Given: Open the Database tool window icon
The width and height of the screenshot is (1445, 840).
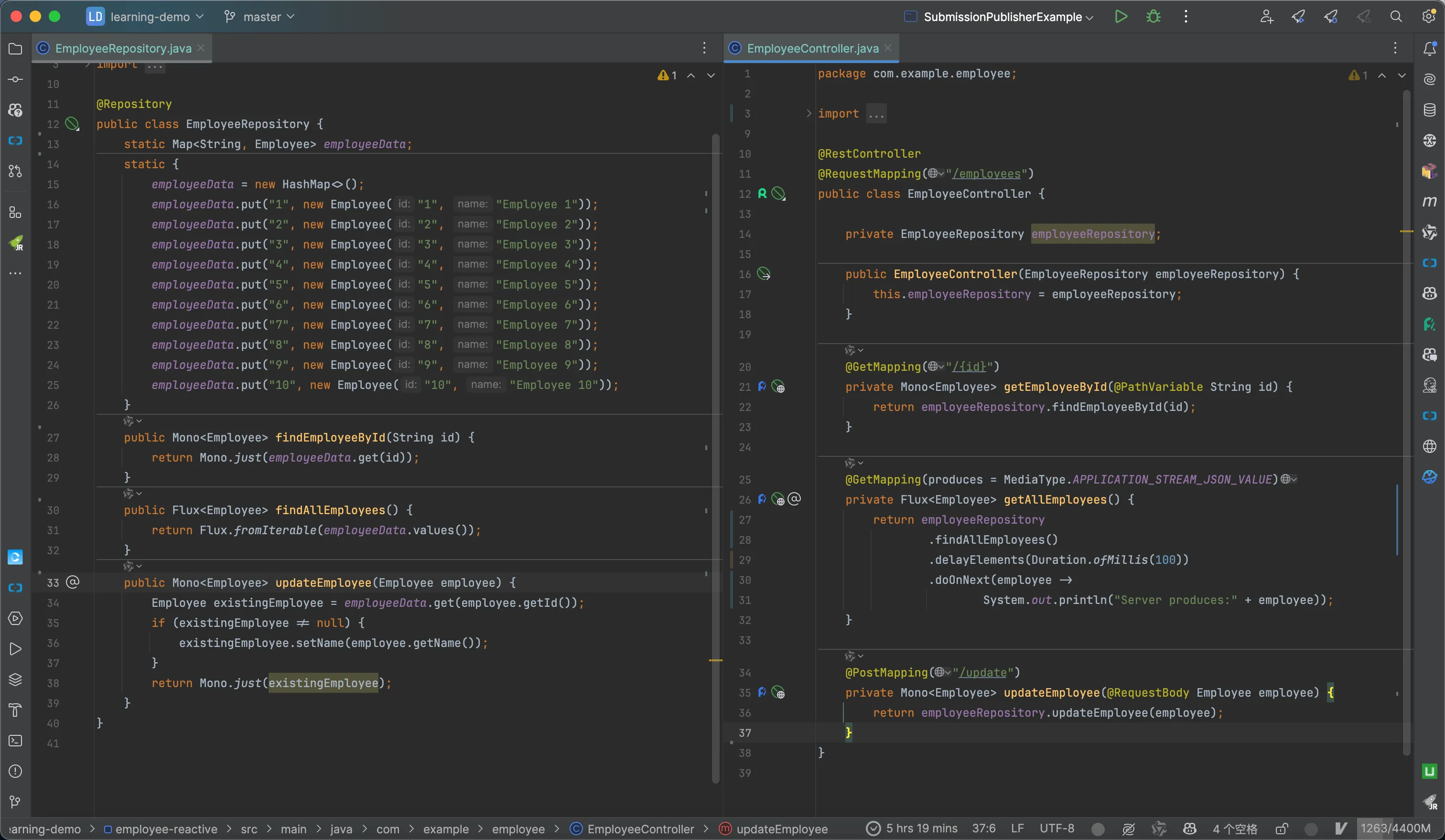Looking at the screenshot, I should click(x=1430, y=109).
